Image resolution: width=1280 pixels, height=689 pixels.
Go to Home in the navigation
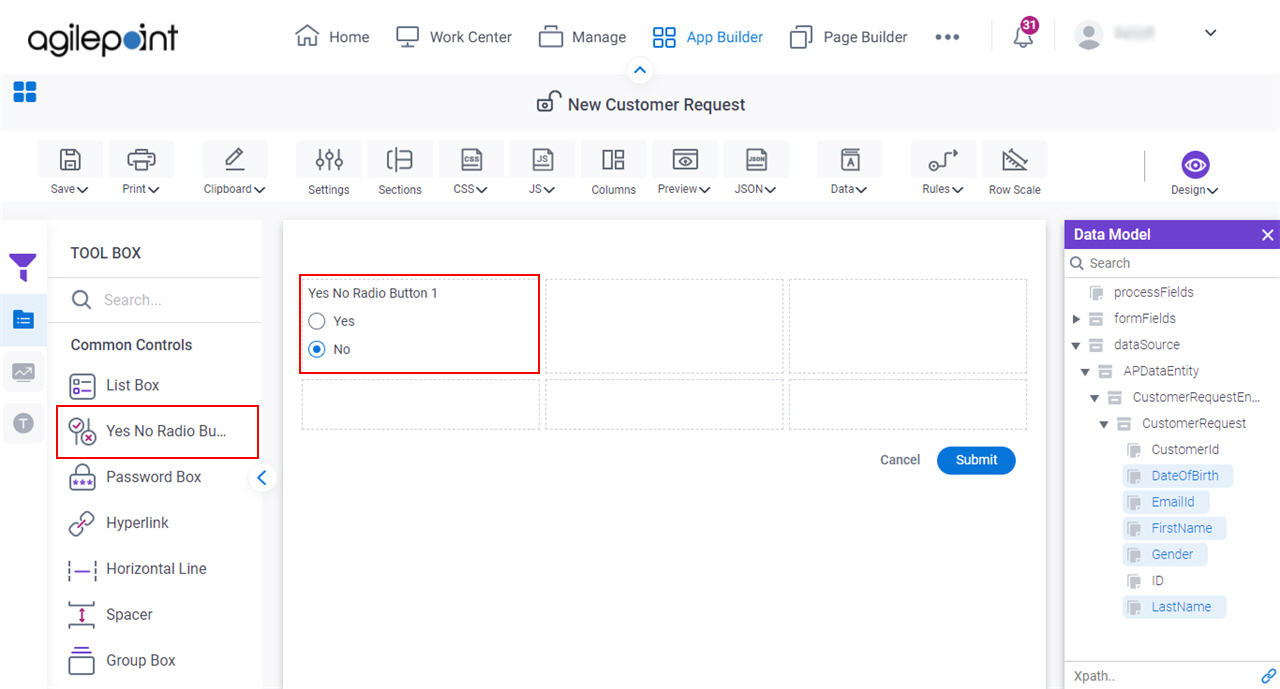[332, 37]
